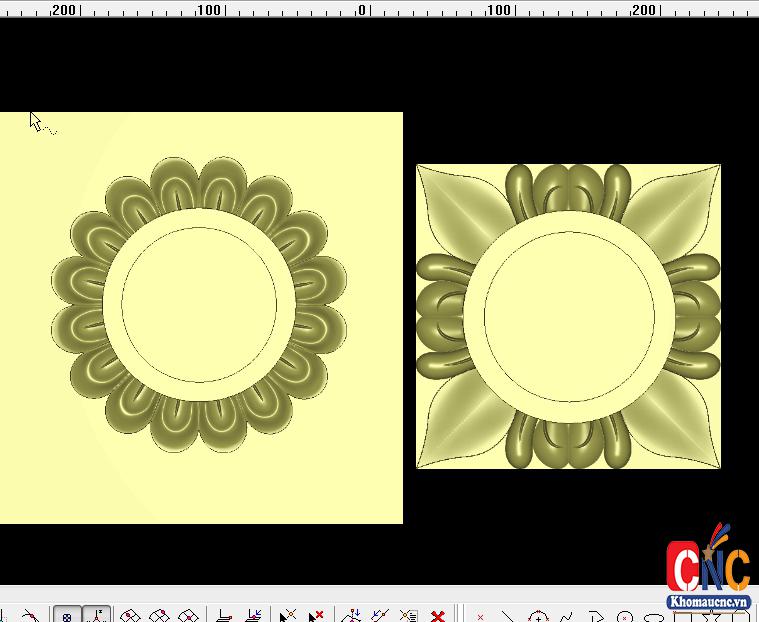759x622 pixels.
Task: Toggle the pressed grid snap button
Action: [67, 615]
